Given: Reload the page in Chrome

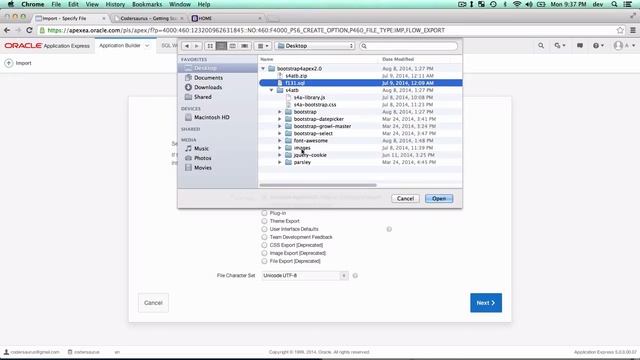Looking at the screenshot, I should coord(29,30).
